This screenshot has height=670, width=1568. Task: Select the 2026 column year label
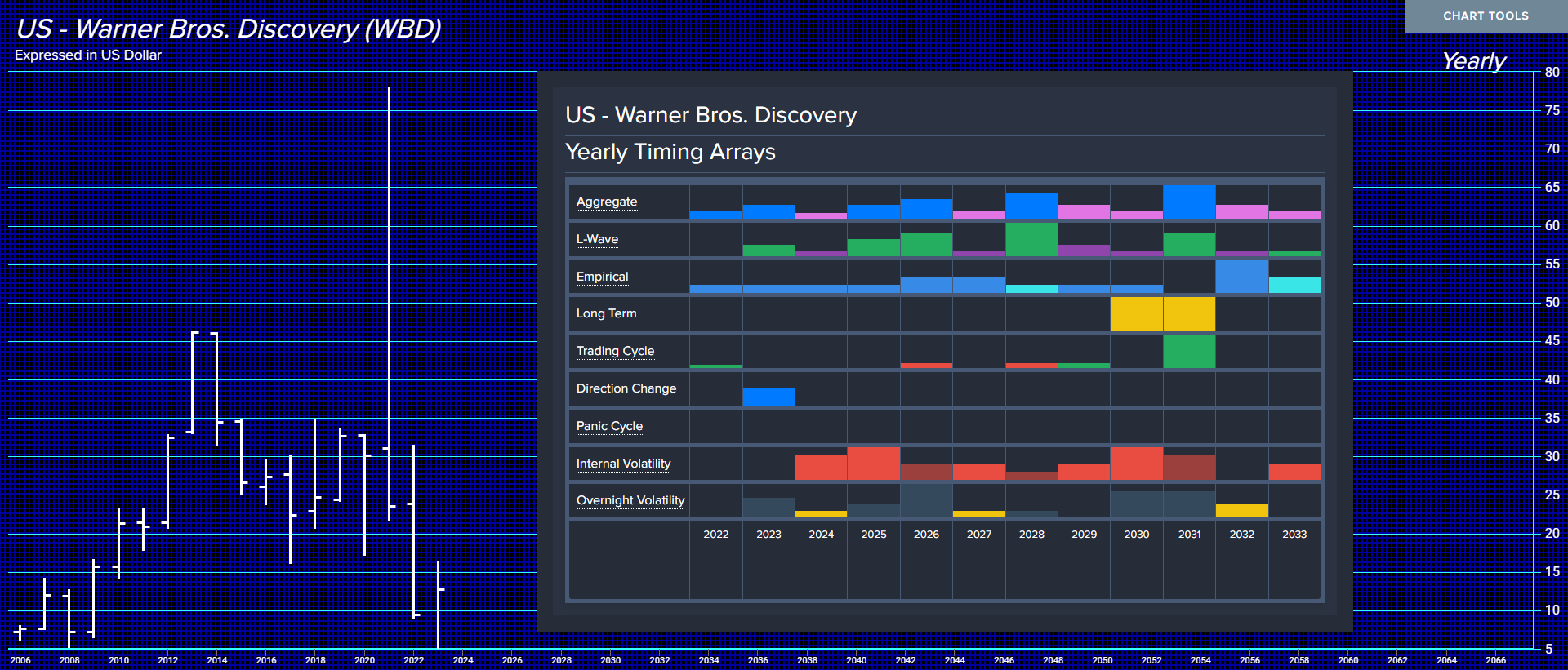click(x=926, y=535)
